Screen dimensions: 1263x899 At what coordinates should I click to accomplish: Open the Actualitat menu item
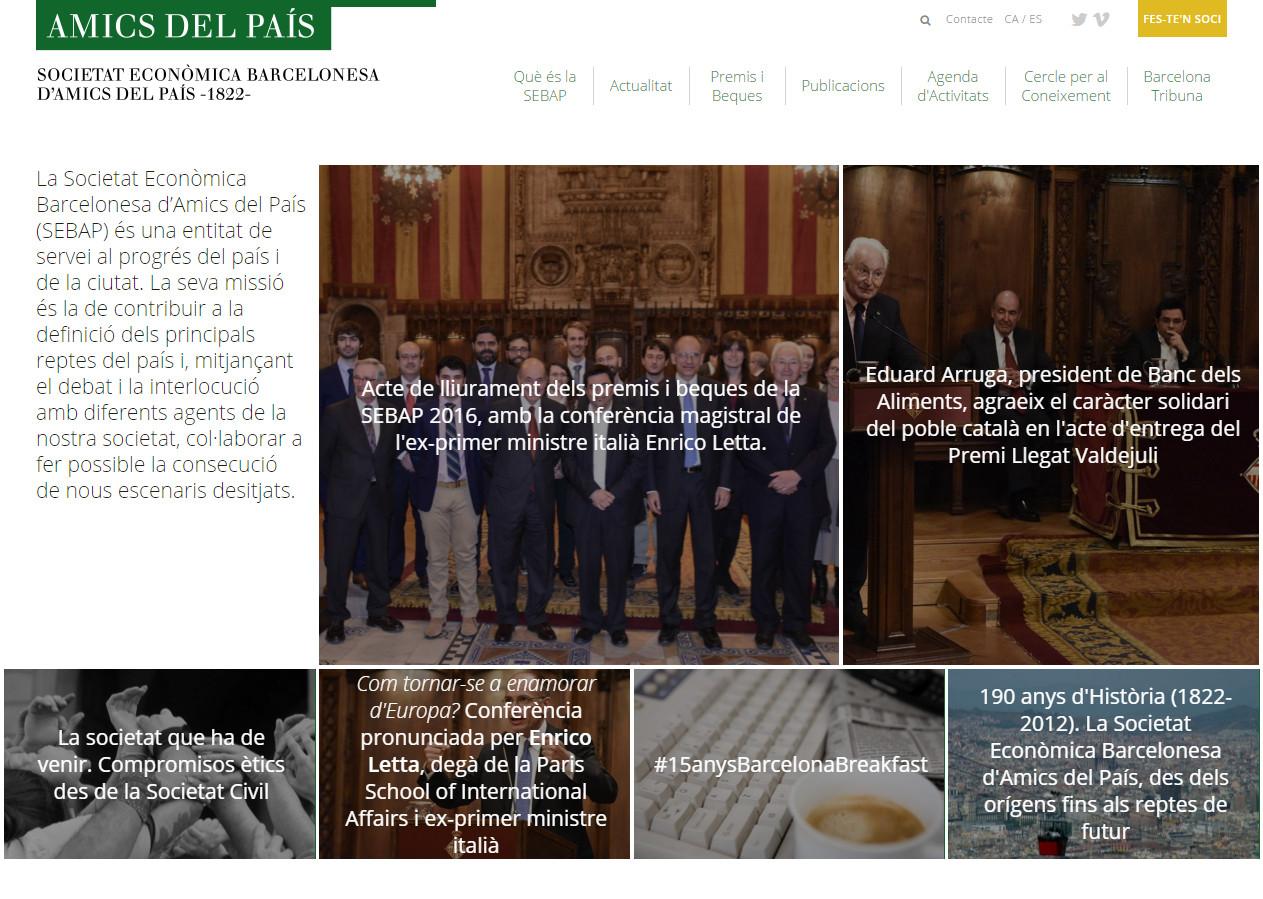pyautogui.click(x=640, y=86)
